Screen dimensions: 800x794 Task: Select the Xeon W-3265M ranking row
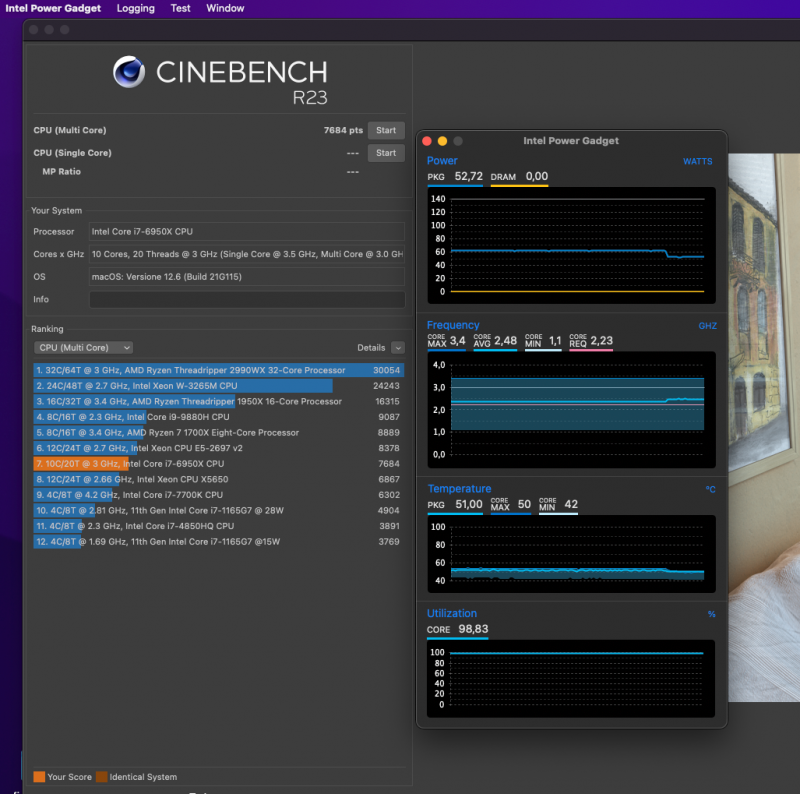tap(218, 386)
